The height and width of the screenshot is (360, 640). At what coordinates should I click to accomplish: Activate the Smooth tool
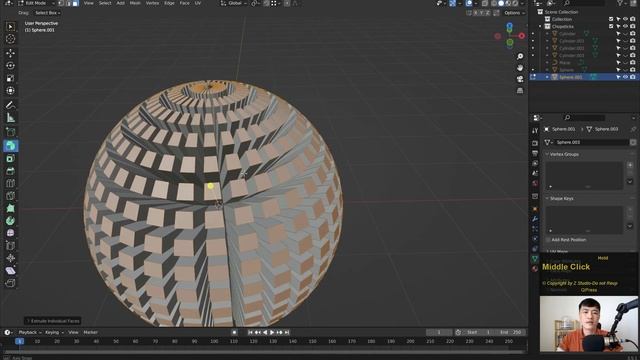11,233
